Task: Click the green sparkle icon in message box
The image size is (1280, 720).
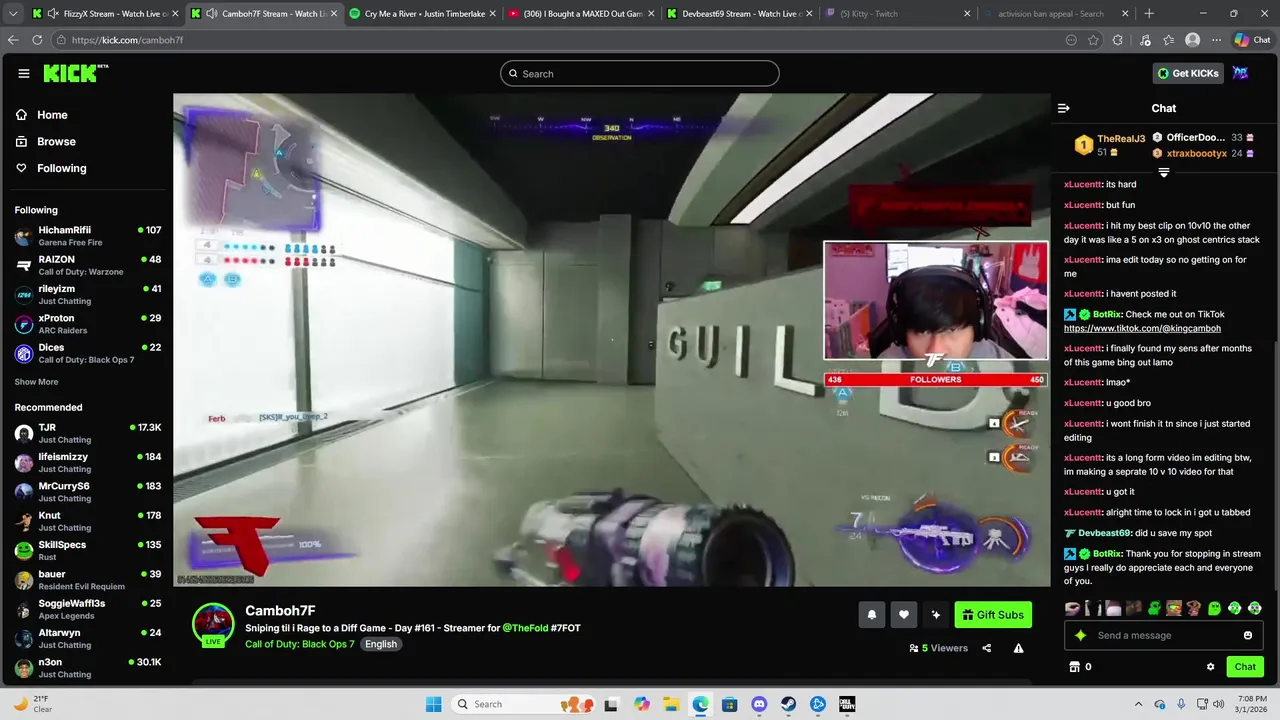Action: point(1080,635)
